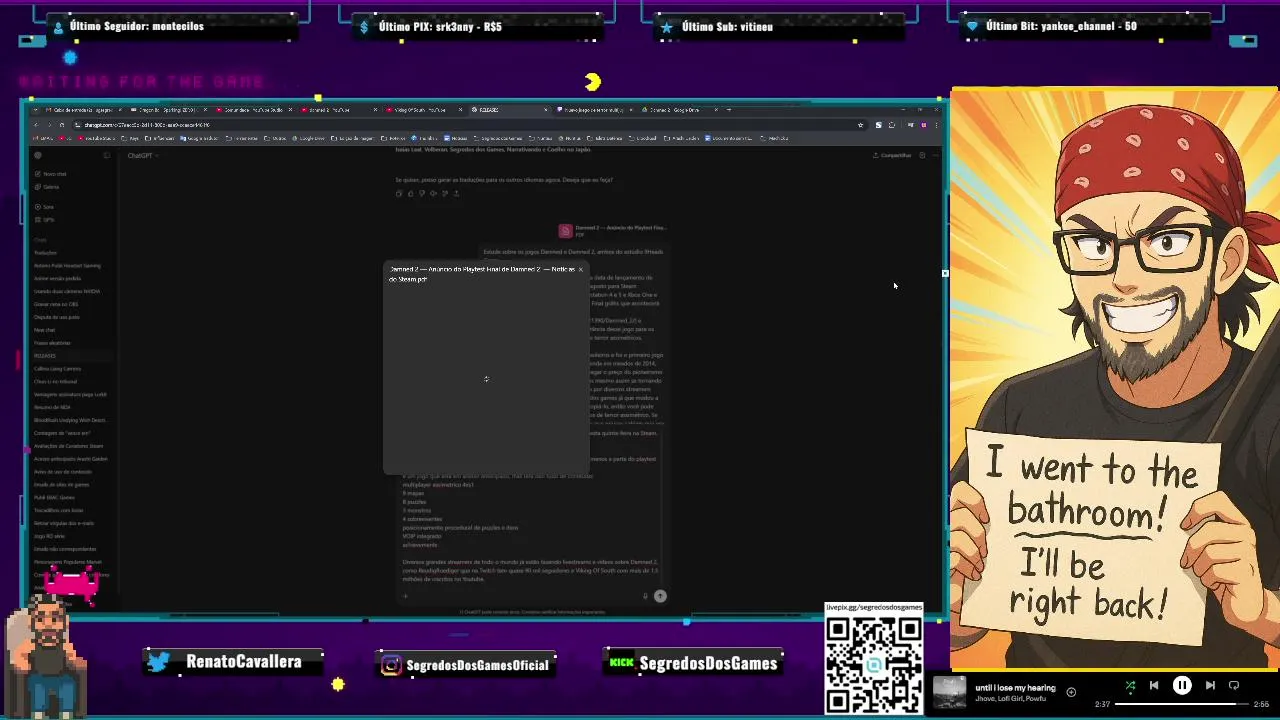The width and height of the screenshot is (1280, 720).
Task: Go back in the browser
Action: (37, 125)
